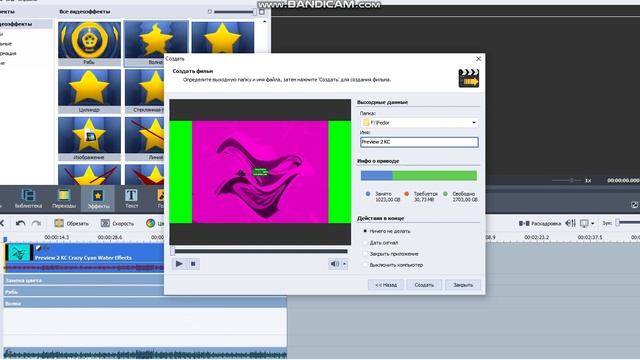Select the Цилиндр cylinder effect thumbnail

[x=89, y=91]
